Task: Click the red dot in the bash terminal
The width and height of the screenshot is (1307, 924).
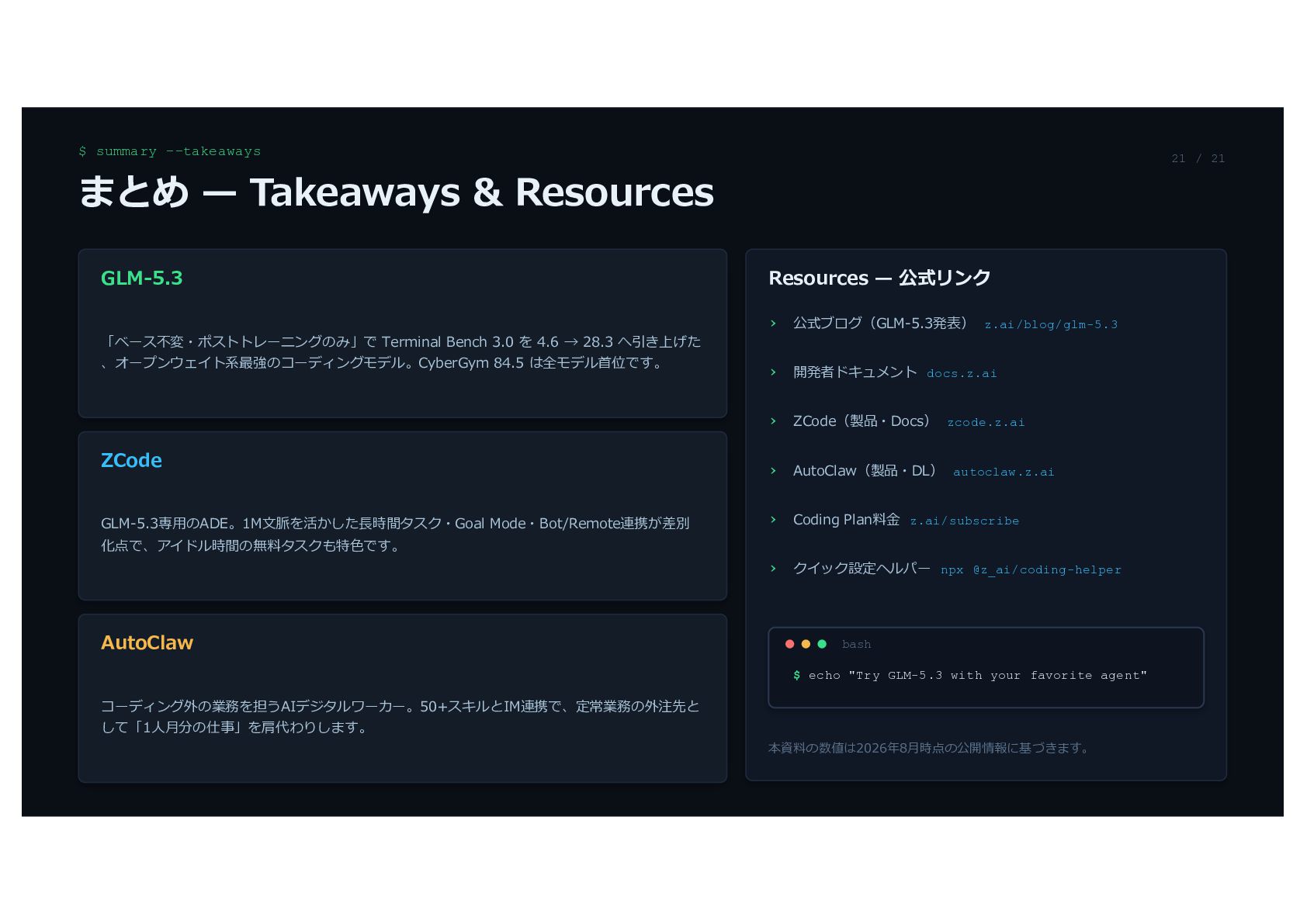Action: pos(789,644)
